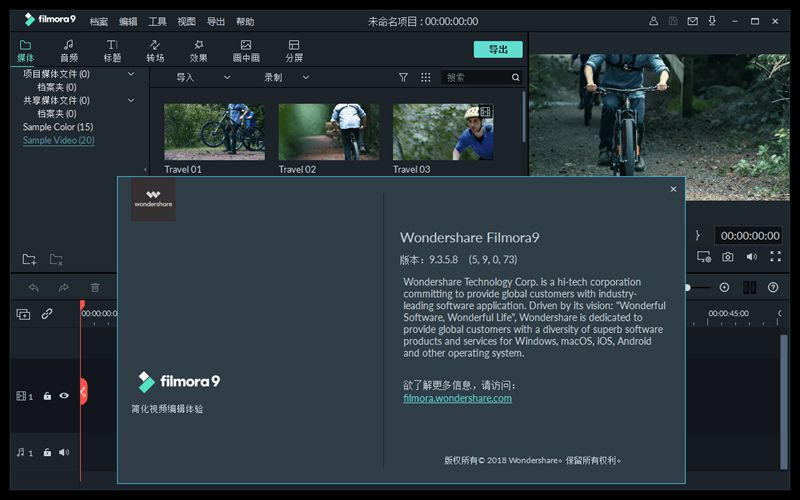Switch to the 转场 transitions tab
This screenshot has height=500, width=800.
pos(155,50)
